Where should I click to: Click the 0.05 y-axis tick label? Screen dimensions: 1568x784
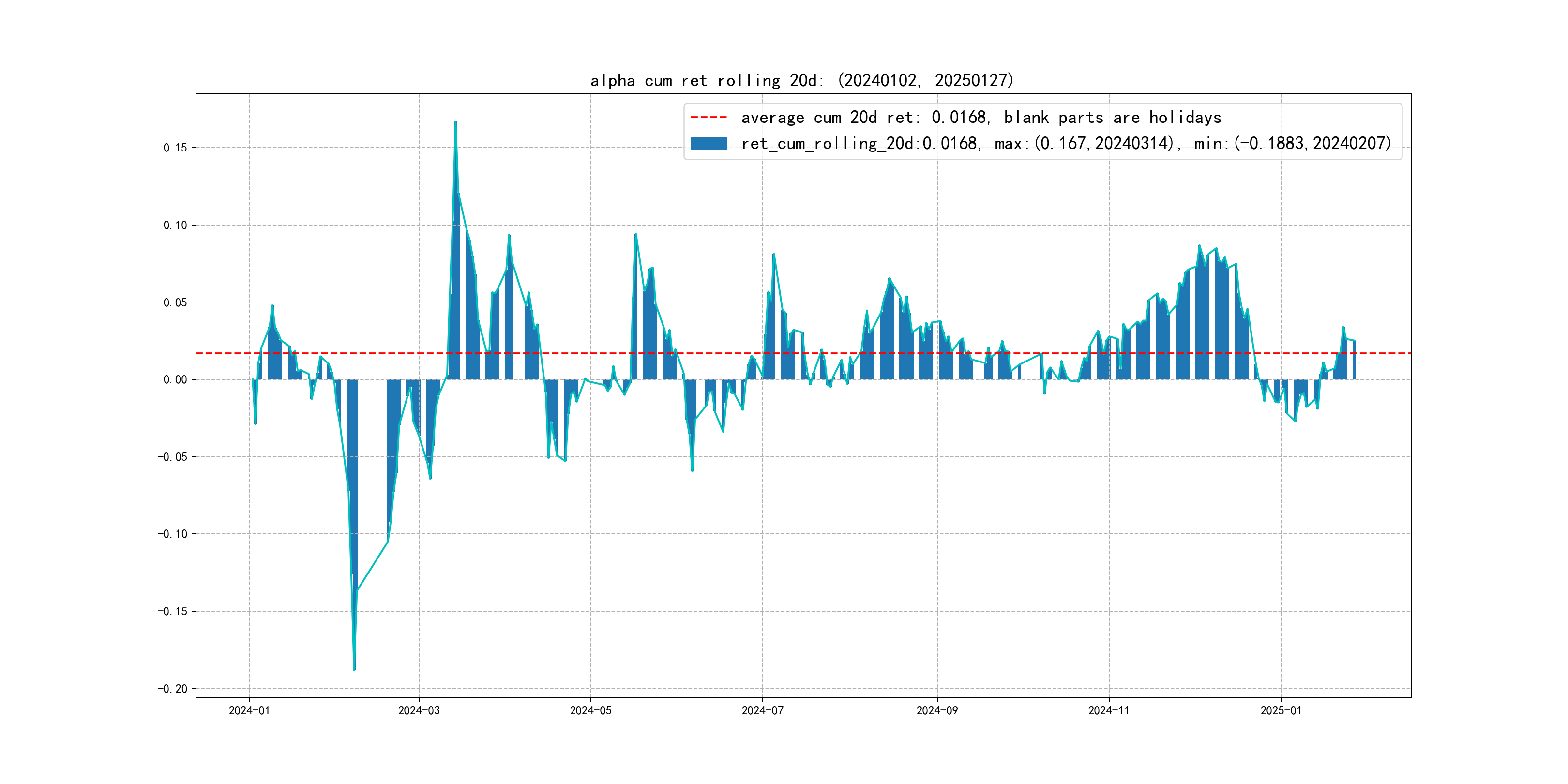coord(175,302)
